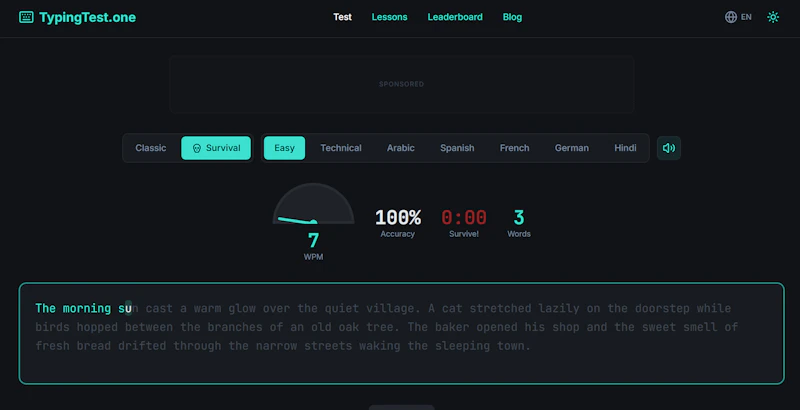Visit the Blog page

pyautogui.click(x=512, y=17)
